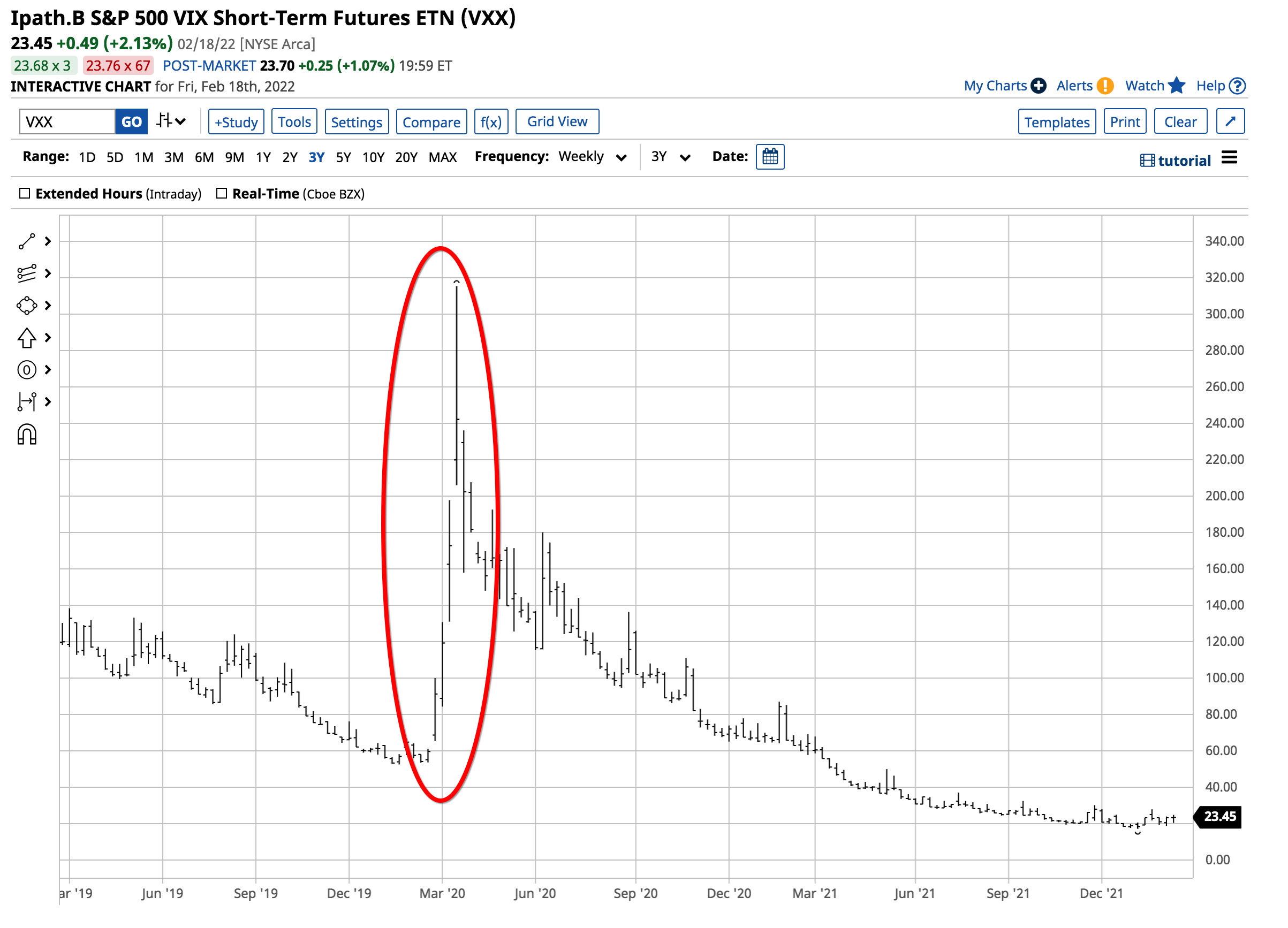Select the 1D range
The image size is (1288, 928).
87,157
